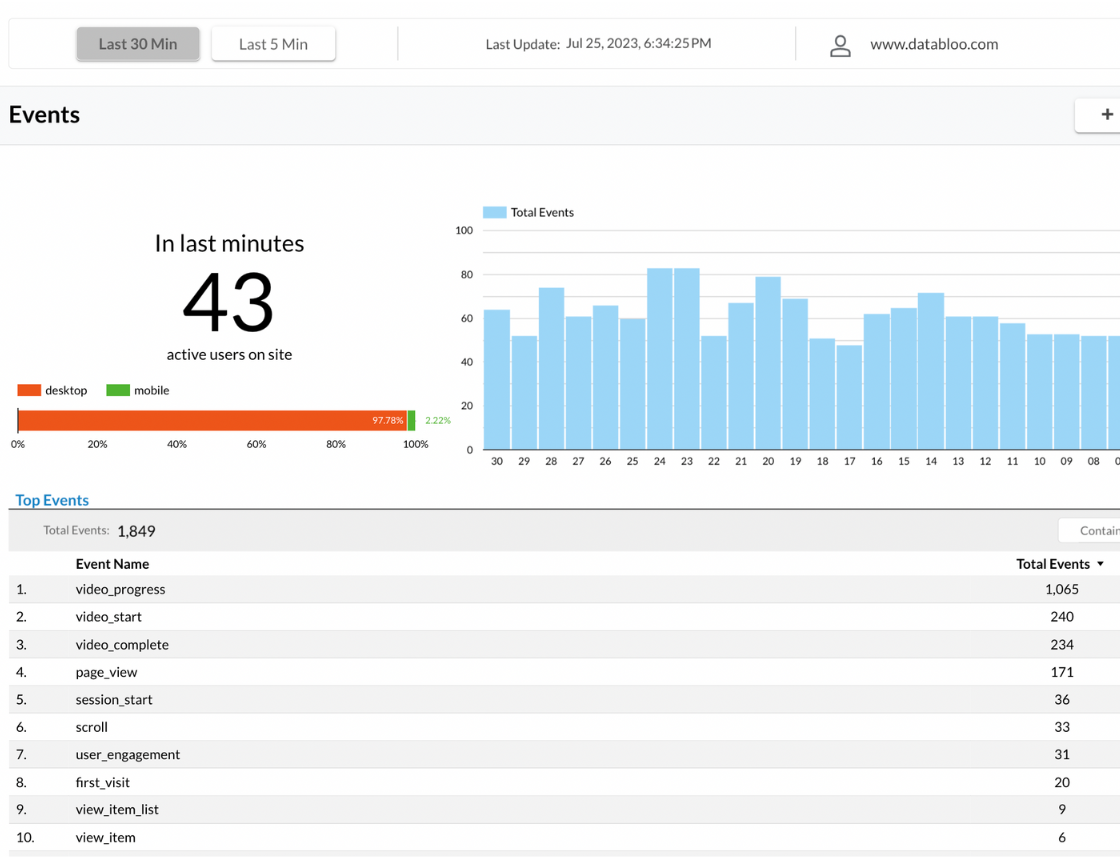Click the Total Events blue legend swatch
This screenshot has width=1120, height=860.
[494, 212]
